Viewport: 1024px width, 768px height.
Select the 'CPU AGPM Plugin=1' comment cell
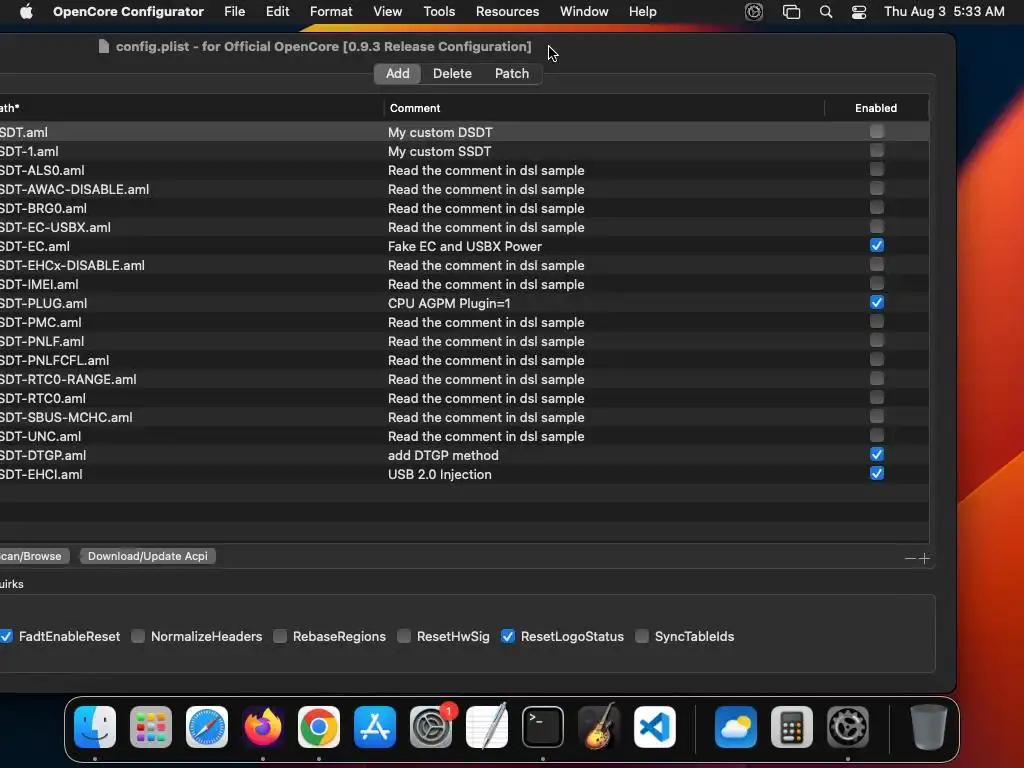pos(604,304)
